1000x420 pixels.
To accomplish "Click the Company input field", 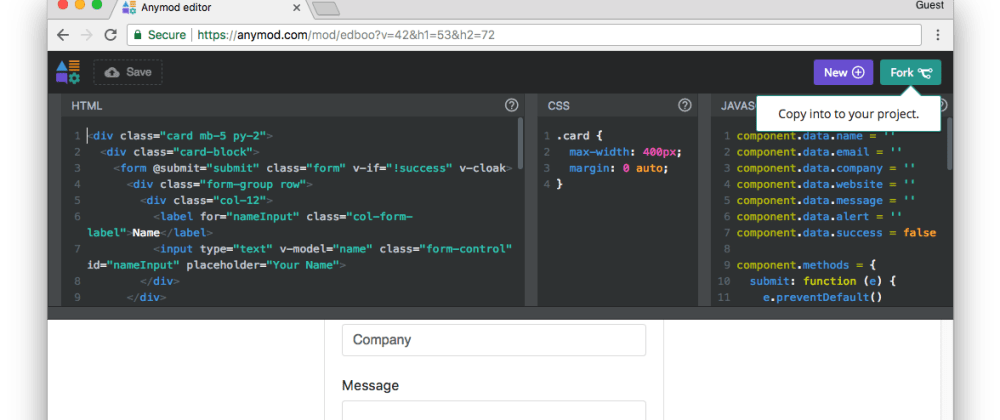I will [494, 340].
